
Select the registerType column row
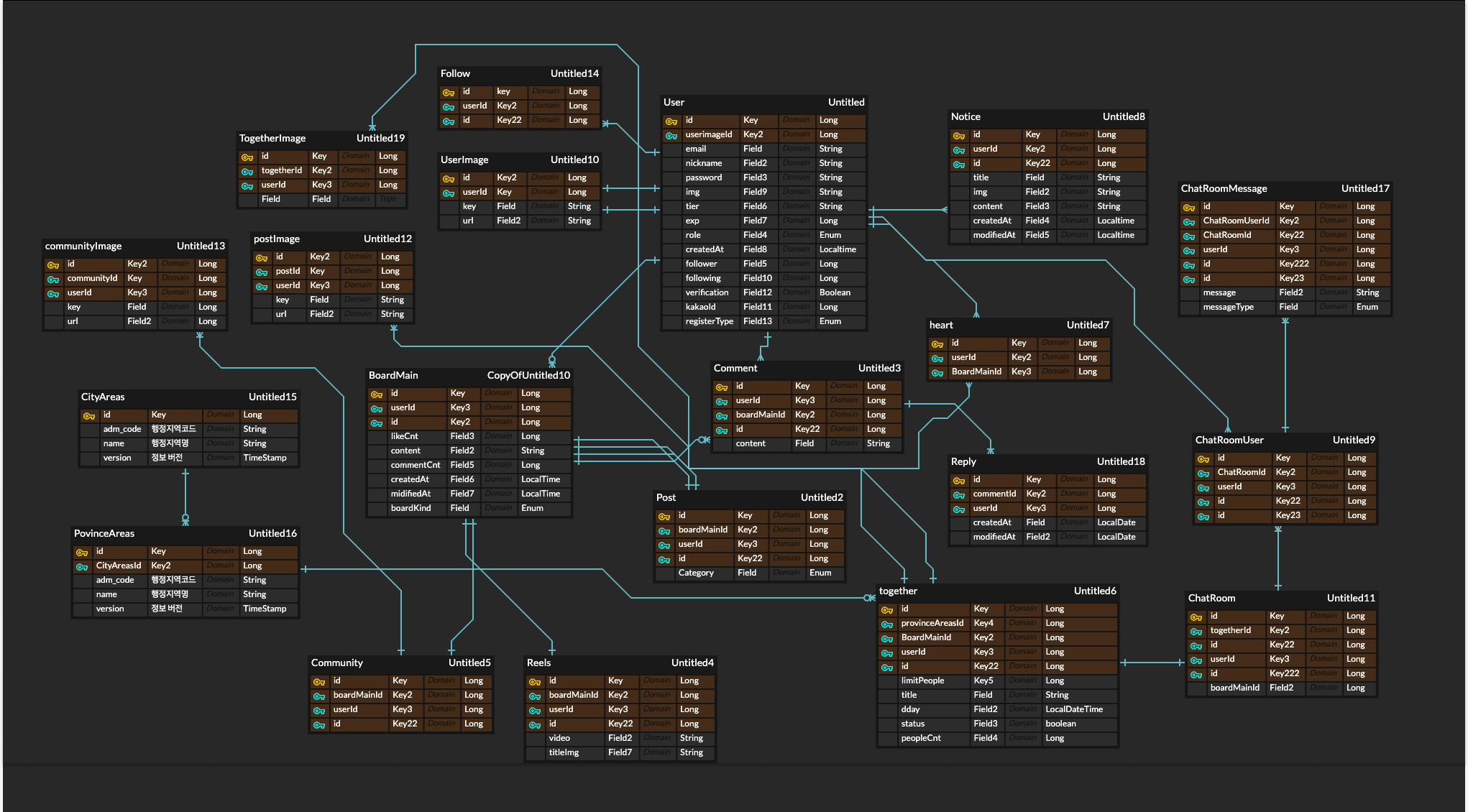[x=709, y=321]
